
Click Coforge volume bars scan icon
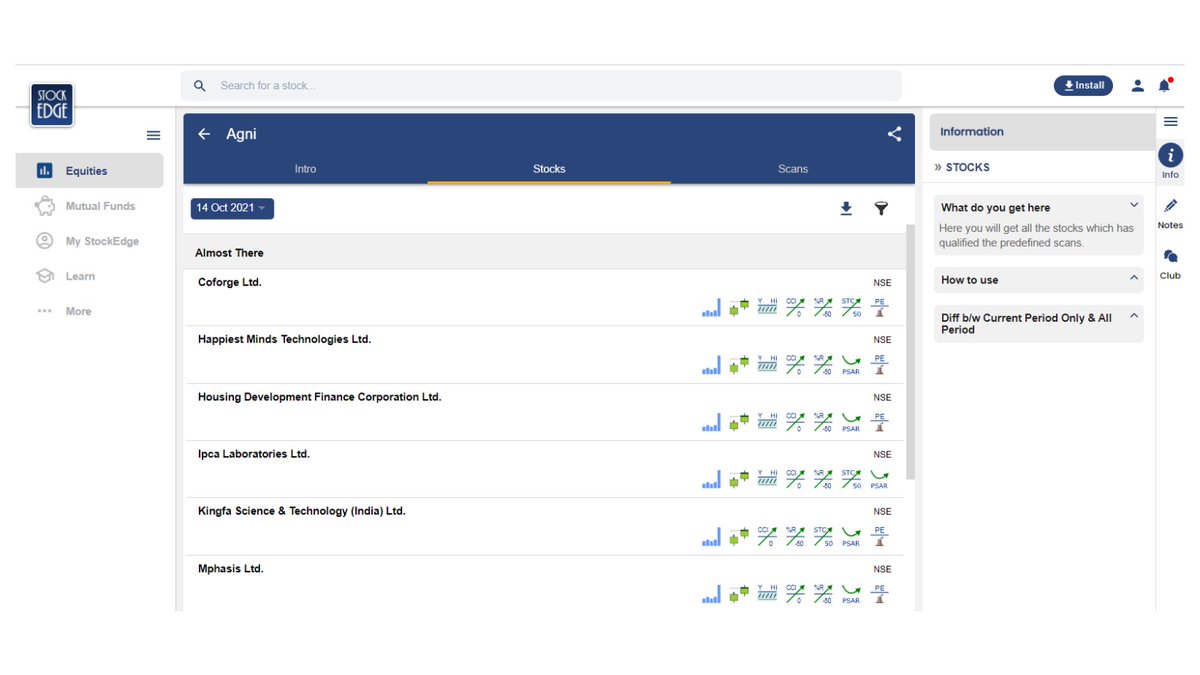711,308
